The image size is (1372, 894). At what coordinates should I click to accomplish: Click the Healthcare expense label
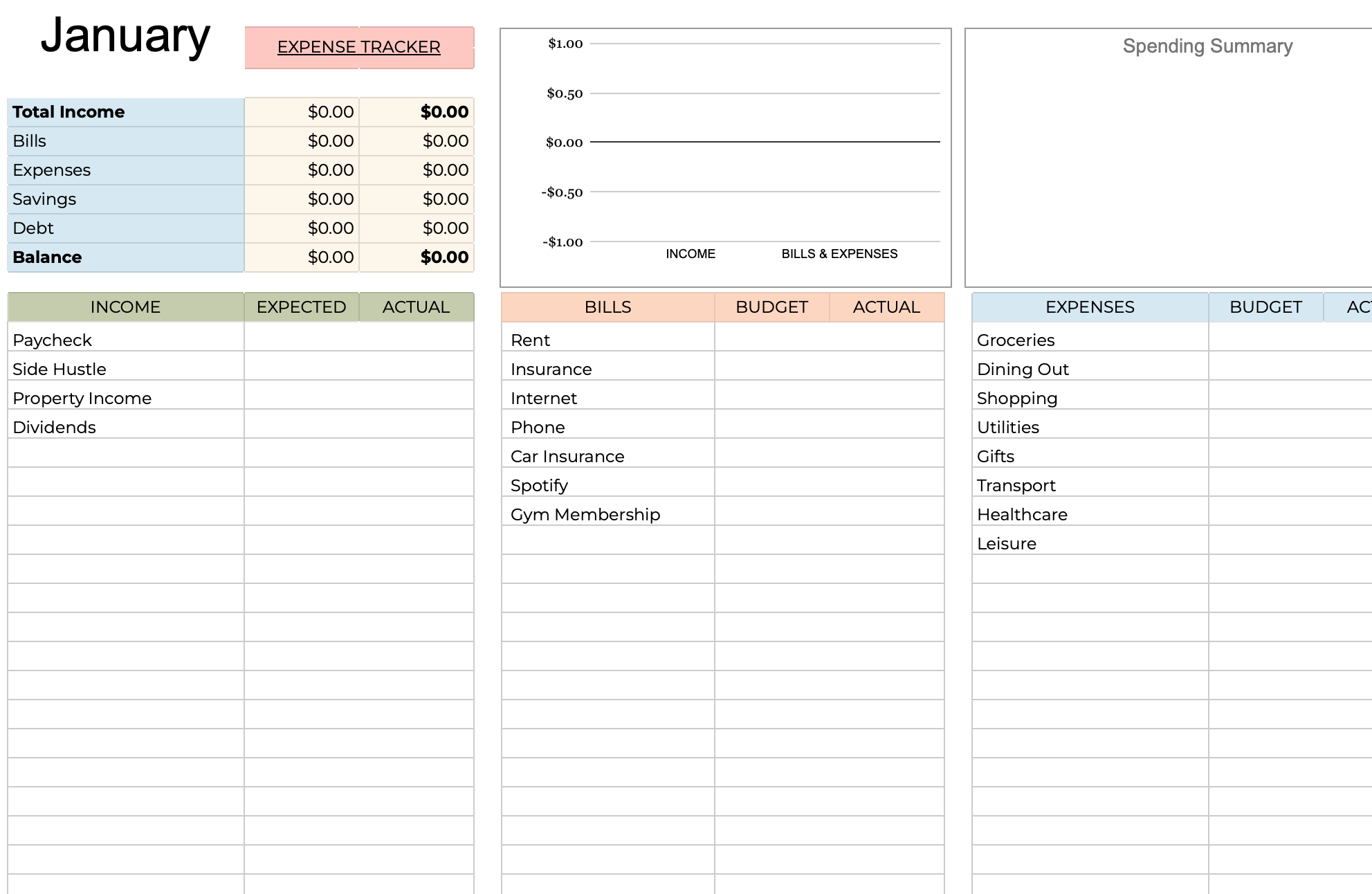click(1022, 514)
